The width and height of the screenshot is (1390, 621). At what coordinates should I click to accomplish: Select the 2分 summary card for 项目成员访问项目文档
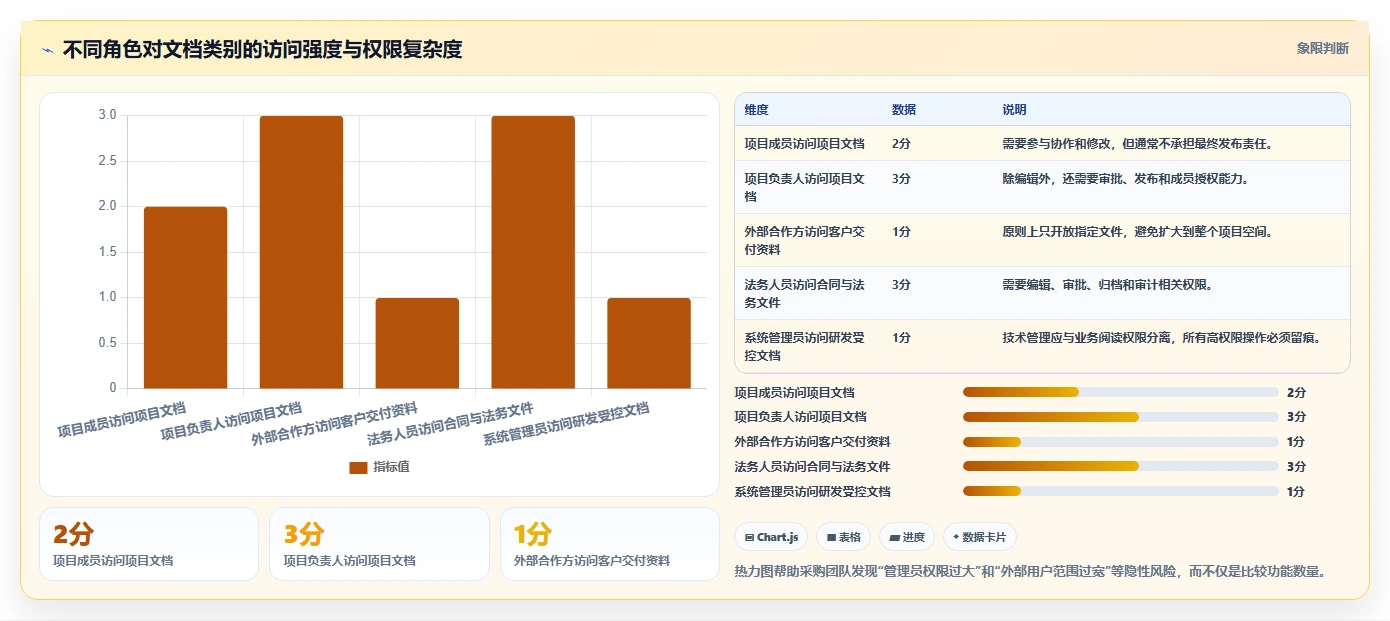click(x=149, y=544)
